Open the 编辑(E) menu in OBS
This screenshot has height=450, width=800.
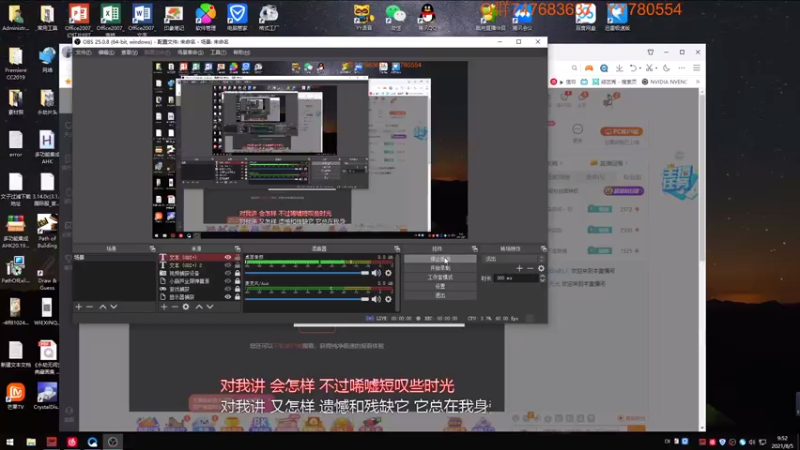[106, 53]
